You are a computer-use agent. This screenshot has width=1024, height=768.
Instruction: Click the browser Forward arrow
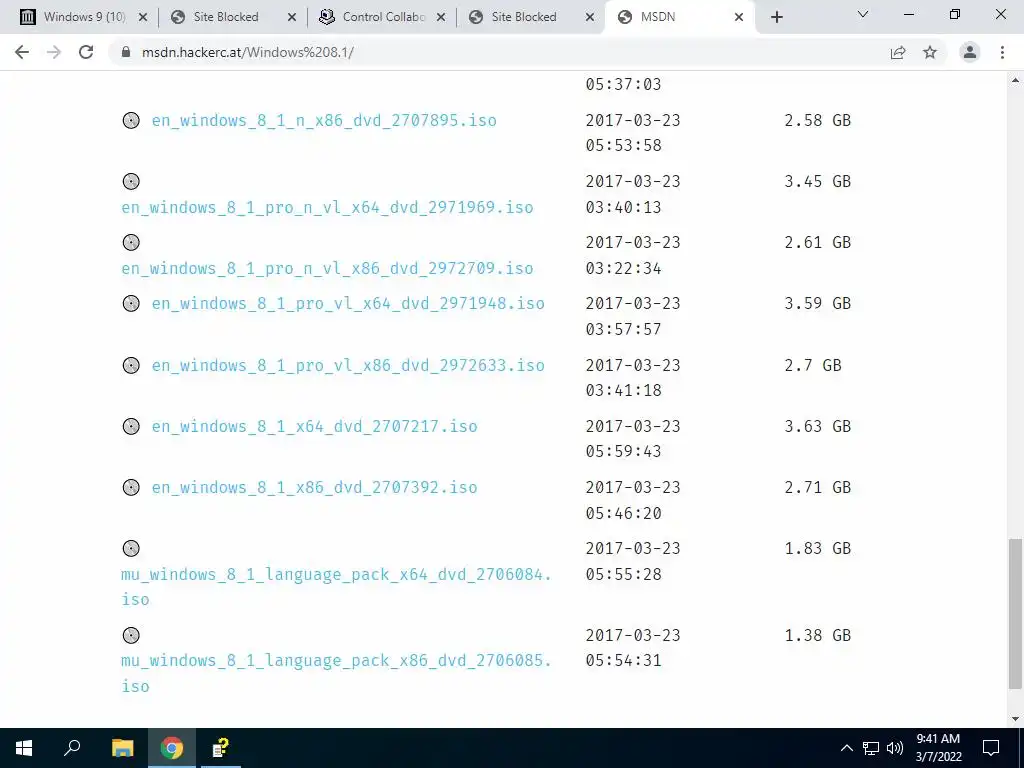click(54, 52)
